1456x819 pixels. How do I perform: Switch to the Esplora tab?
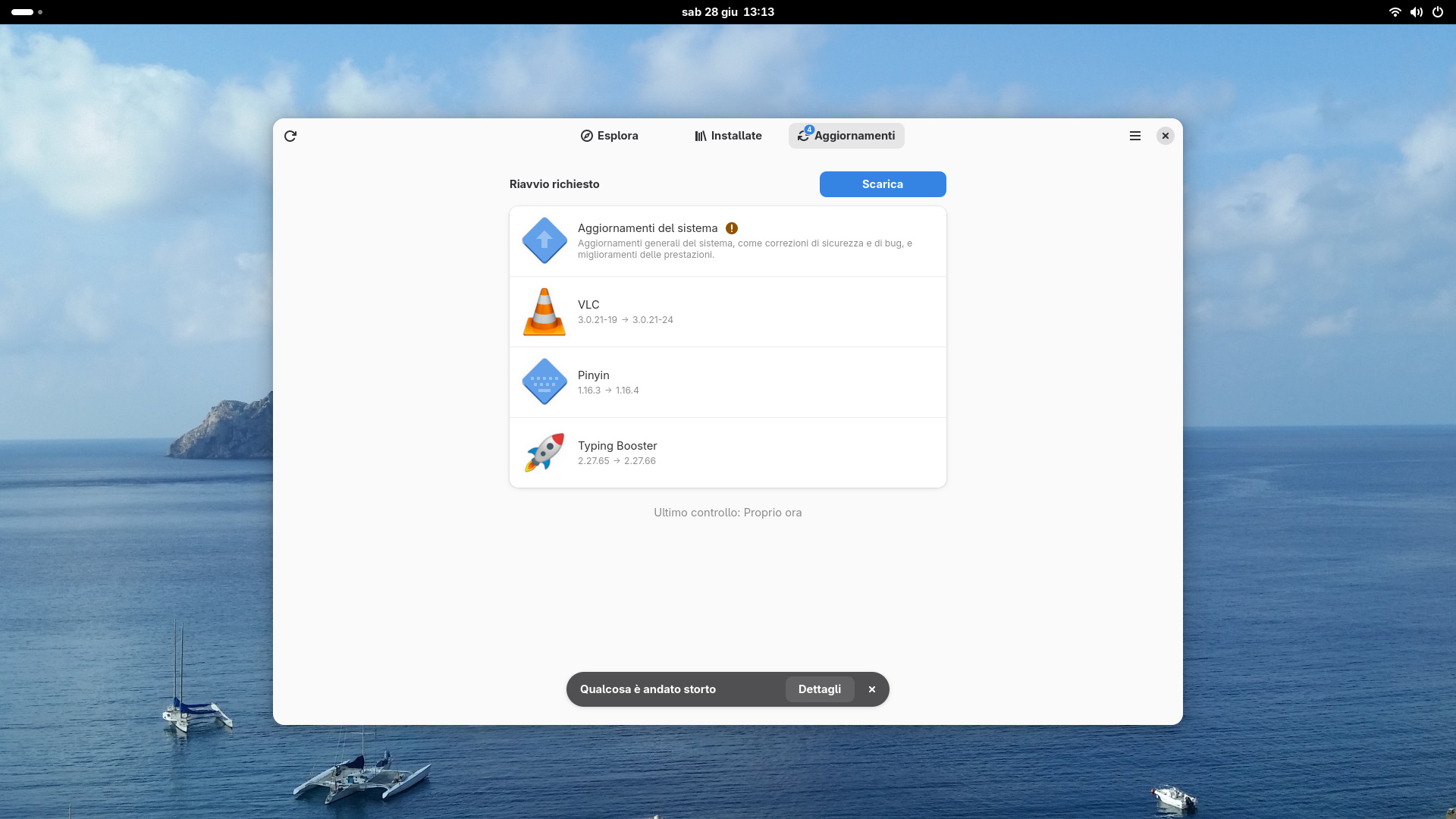pos(610,136)
